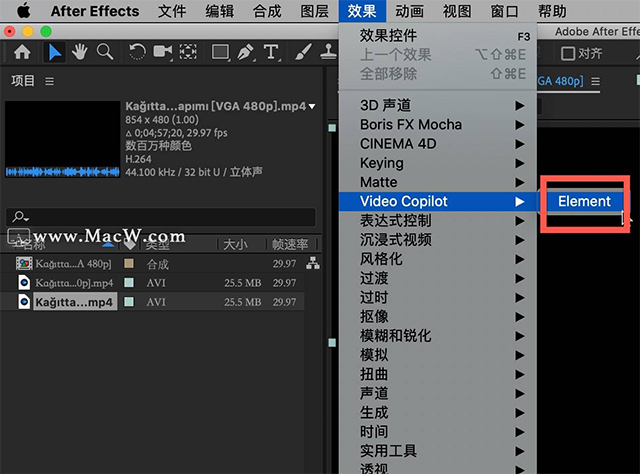Open the Apple menu
This screenshot has height=474, width=640.
(23, 11)
